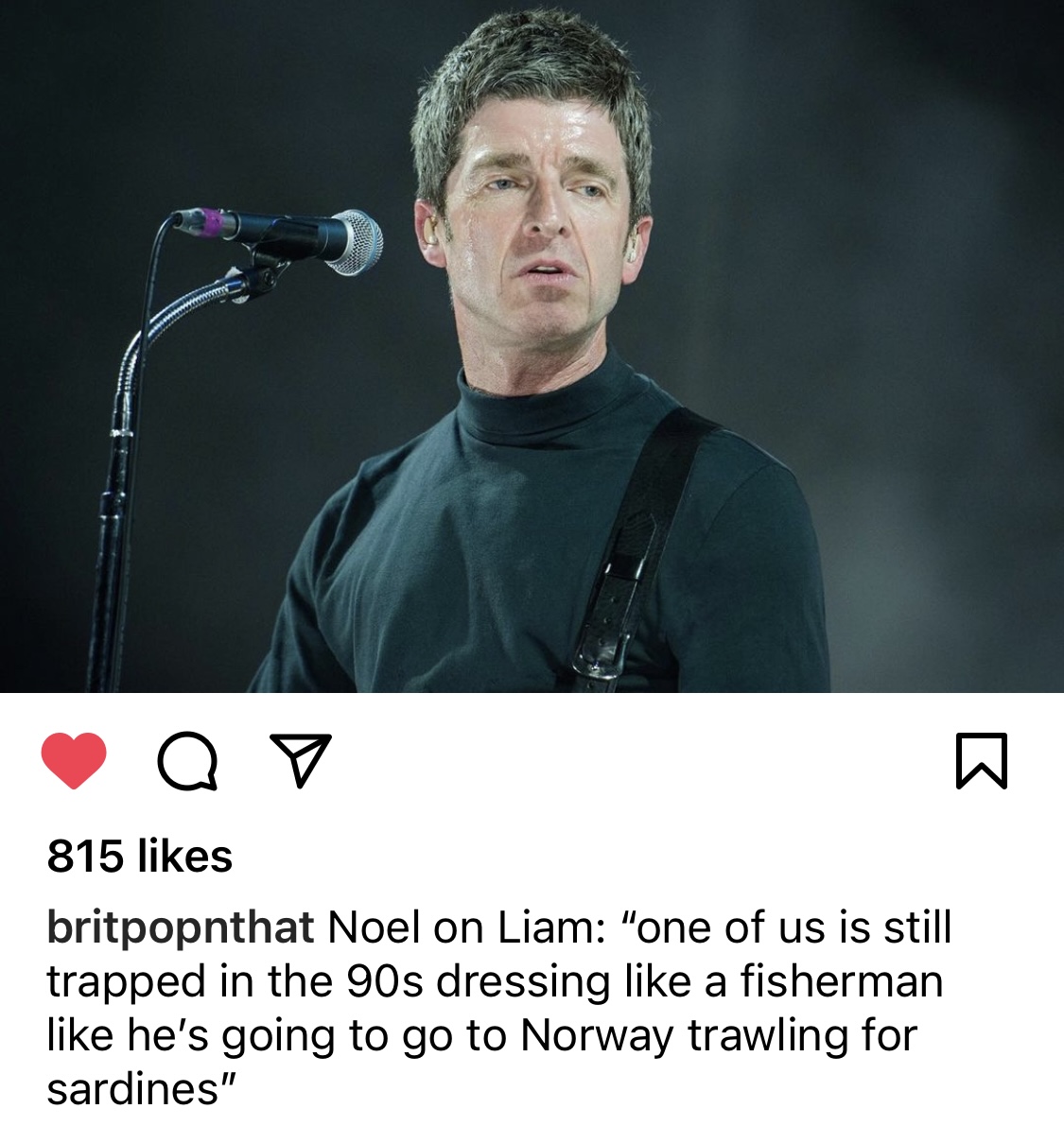The height and width of the screenshot is (1126, 1064).
Task: Click the word 'Norway' in the caption
Action: [597, 1035]
